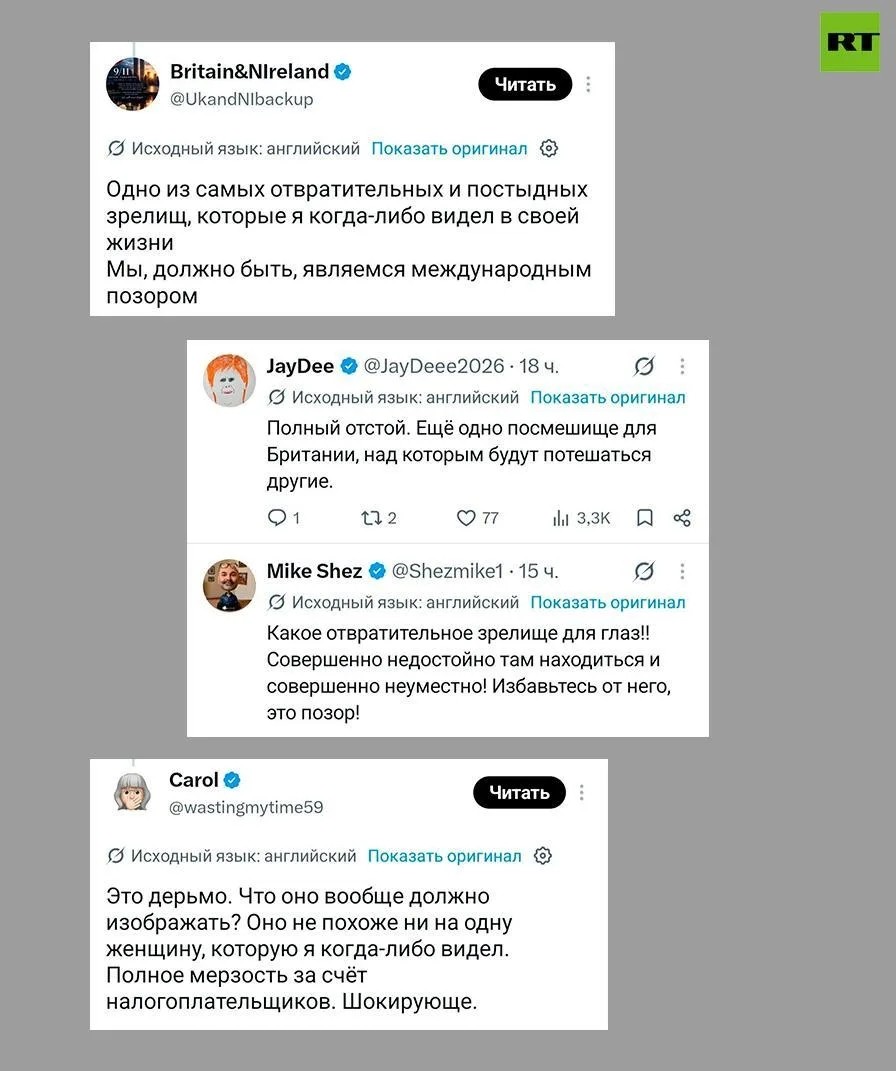Bookmark the JayDee post
The width and height of the screenshot is (896, 1071).
coord(645,518)
